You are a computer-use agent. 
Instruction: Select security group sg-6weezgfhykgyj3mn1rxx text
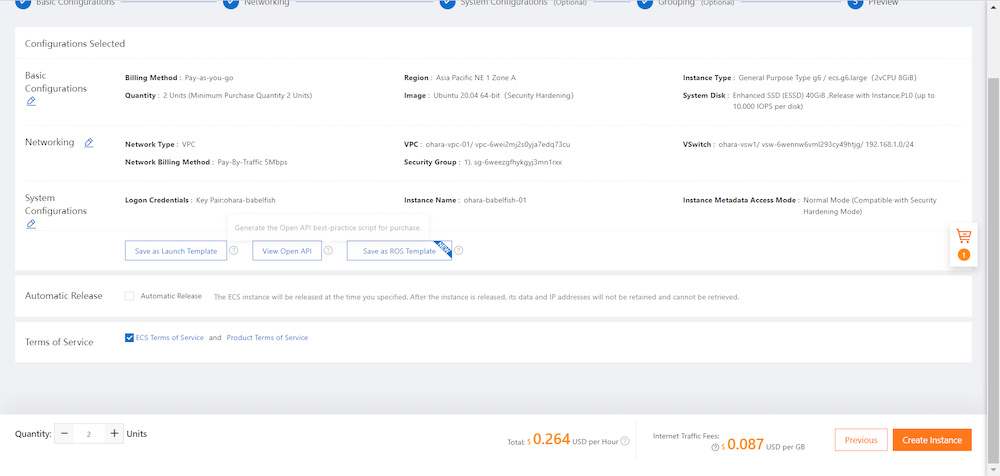coord(517,162)
